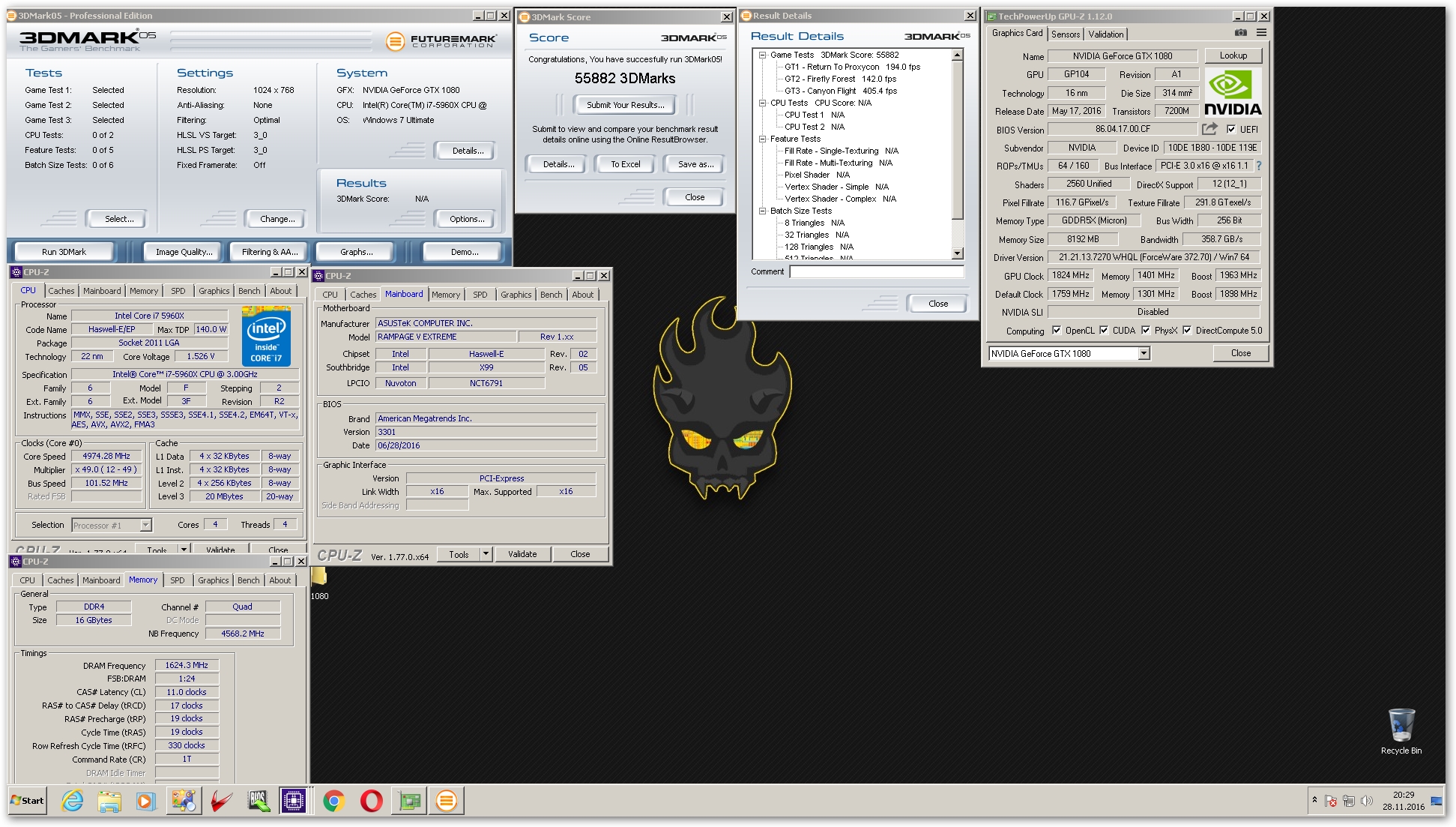Open the Recycle Bin on the desktop
This screenshot has height=827, width=1456.
(1401, 731)
